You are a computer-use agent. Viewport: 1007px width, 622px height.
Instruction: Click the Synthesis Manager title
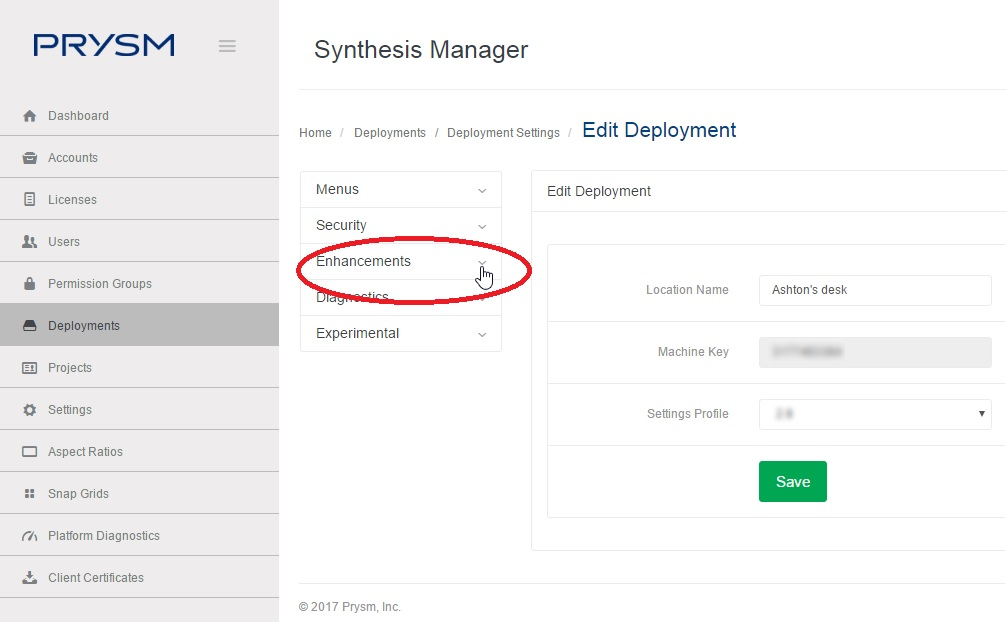421,50
